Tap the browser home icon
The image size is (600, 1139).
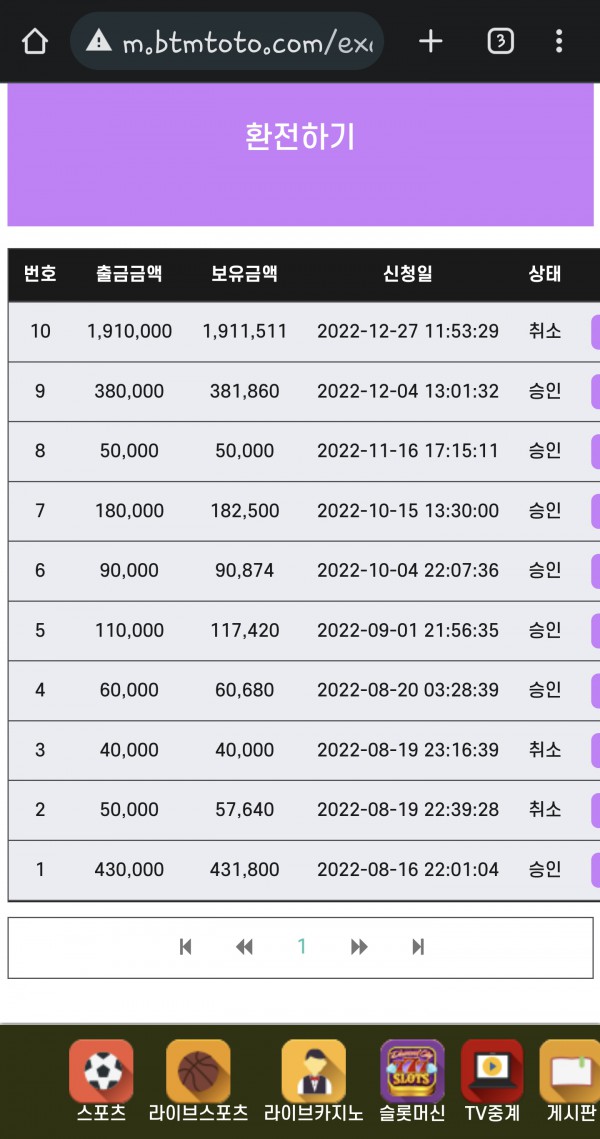35,42
